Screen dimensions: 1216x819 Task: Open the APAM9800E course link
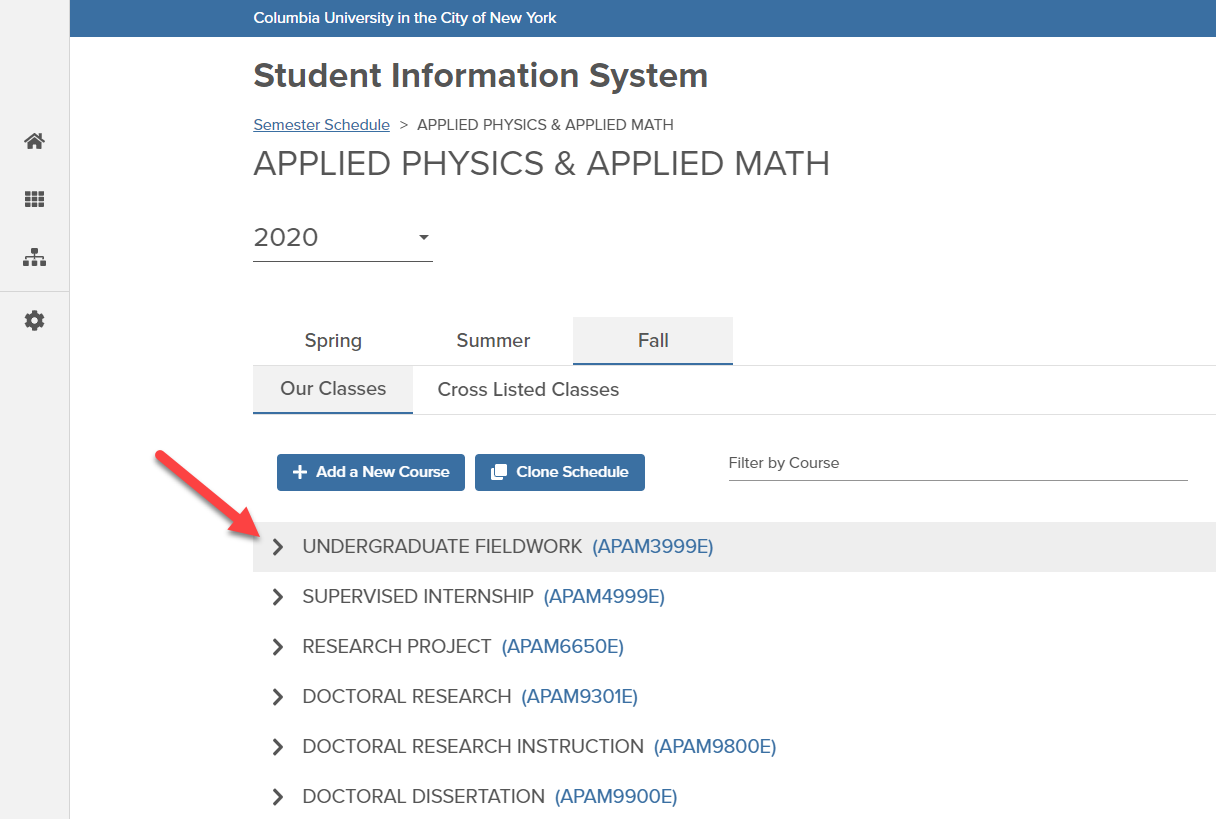point(715,747)
